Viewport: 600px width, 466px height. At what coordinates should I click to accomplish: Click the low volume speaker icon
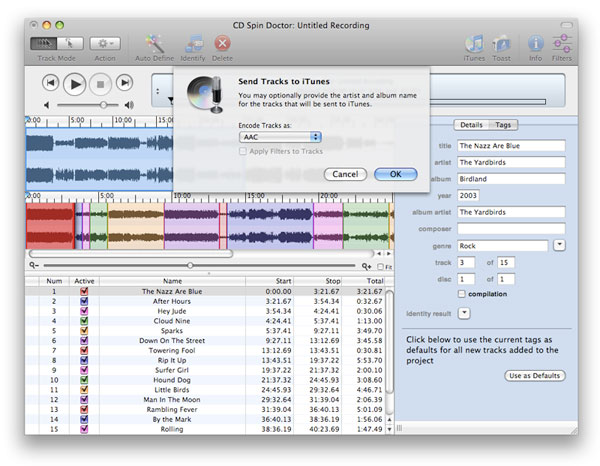47,105
